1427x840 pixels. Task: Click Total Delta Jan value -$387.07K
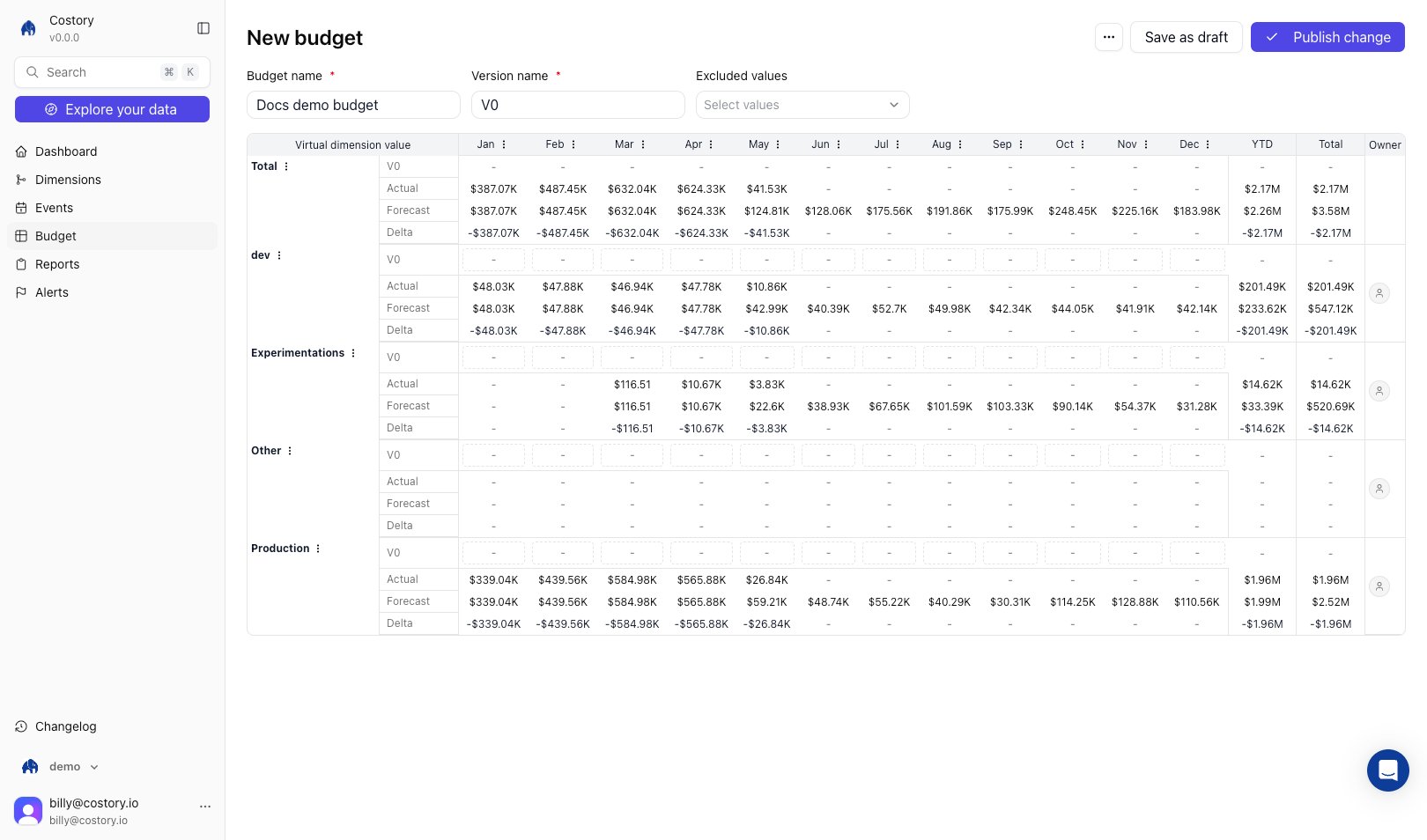(x=493, y=233)
